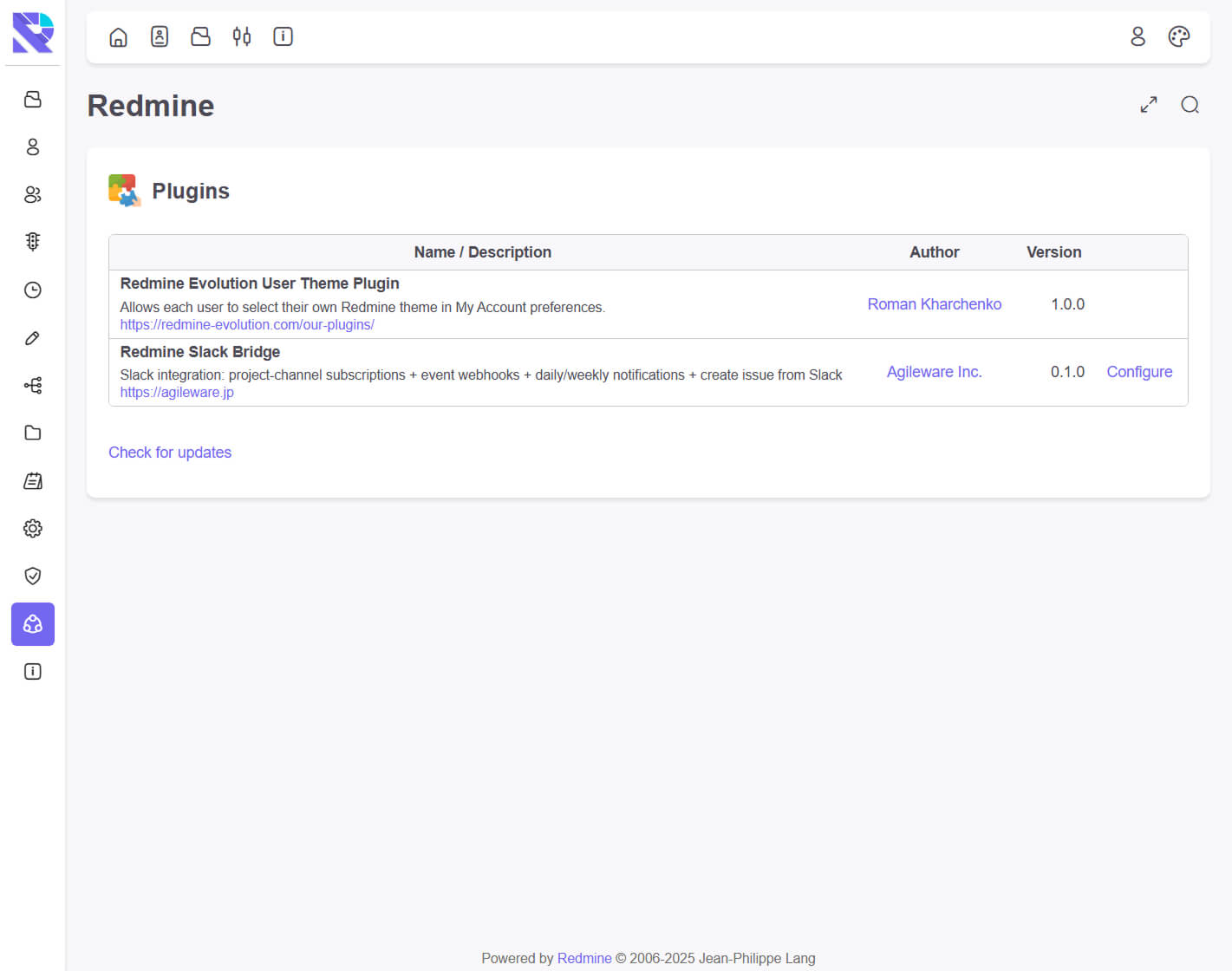
Task: Click the Check for updates link
Action: coord(170,453)
